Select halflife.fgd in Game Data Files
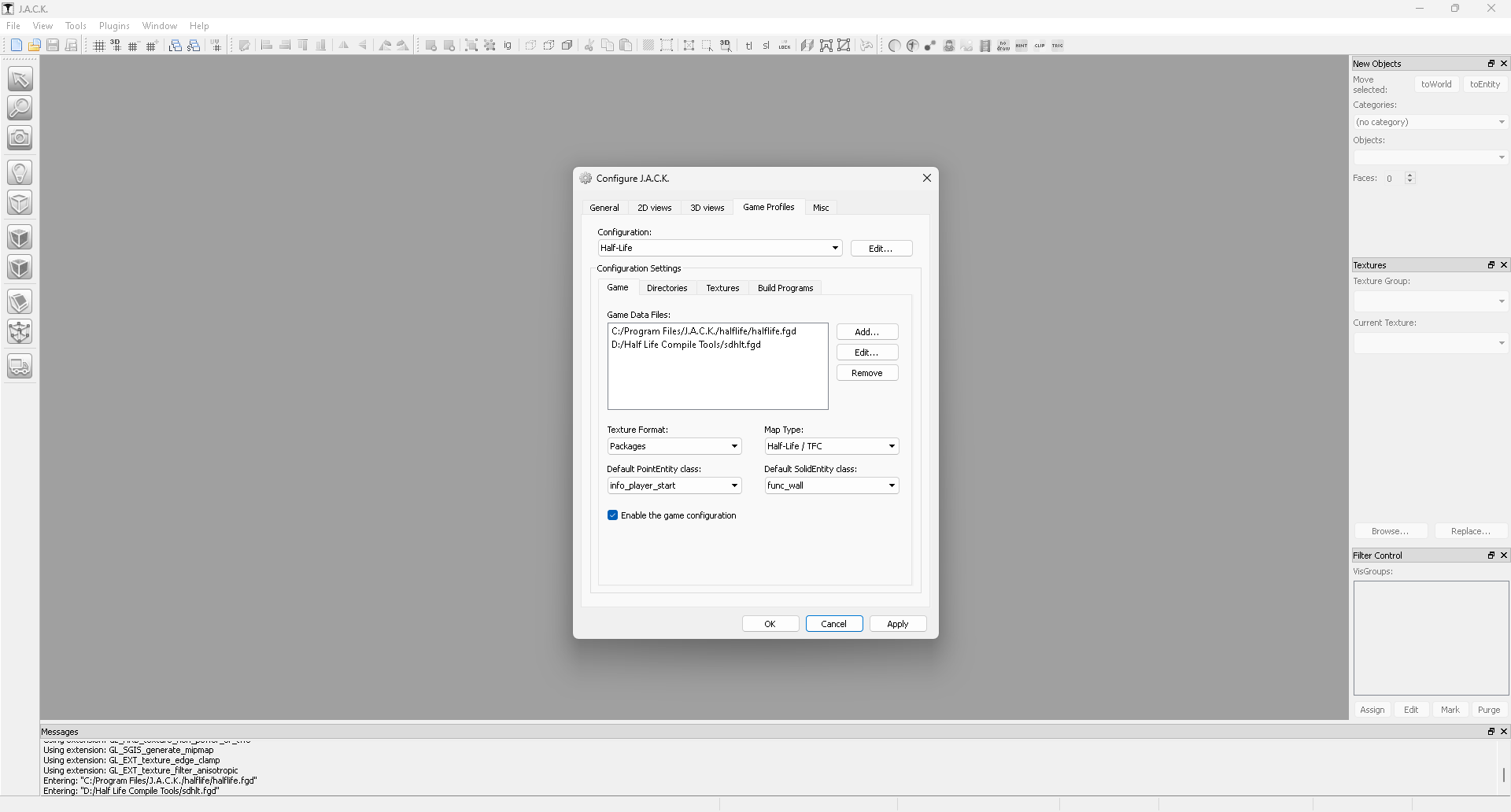This screenshot has width=1511, height=812. 704,331
